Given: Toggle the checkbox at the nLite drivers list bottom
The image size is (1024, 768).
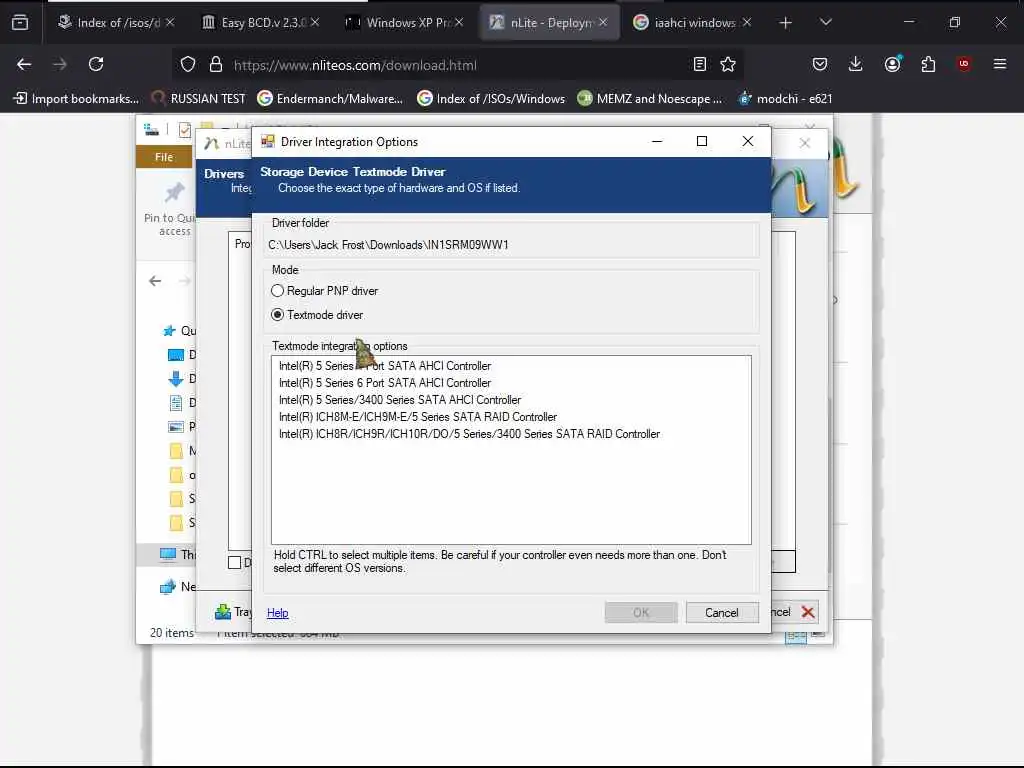Looking at the screenshot, I should pos(234,562).
